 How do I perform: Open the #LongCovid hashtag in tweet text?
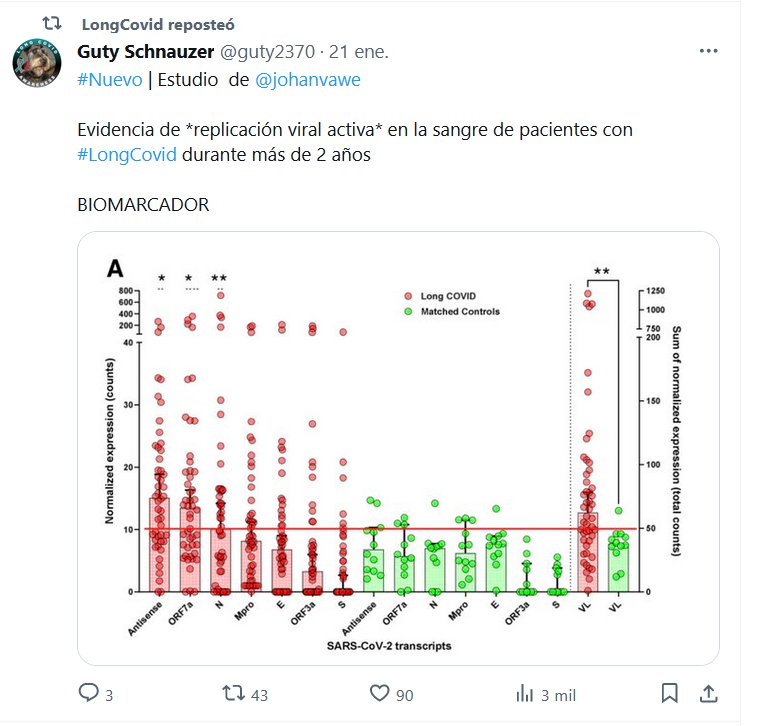click(x=126, y=155)
